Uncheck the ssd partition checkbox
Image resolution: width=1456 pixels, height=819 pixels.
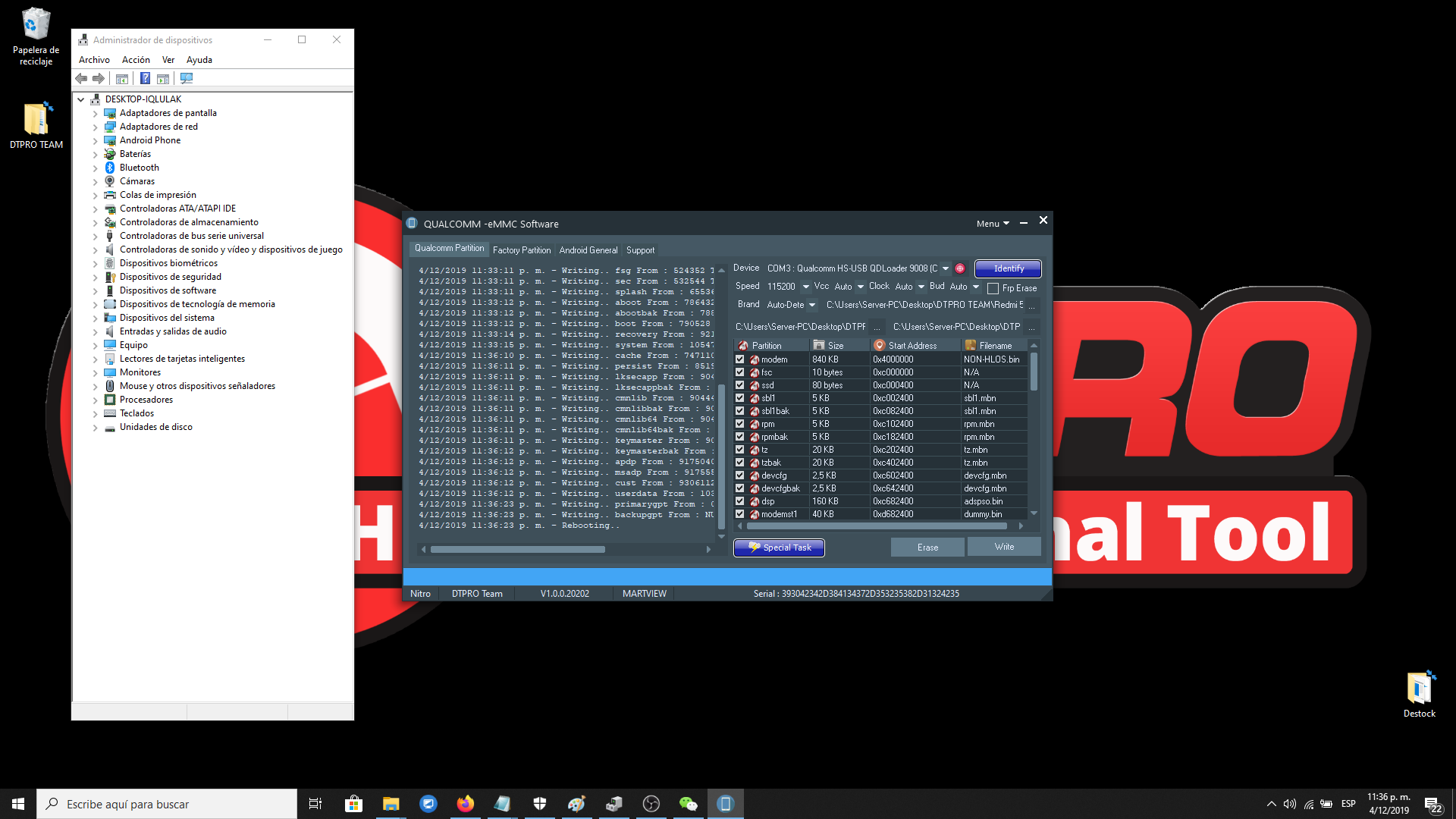tap(740, 385)
